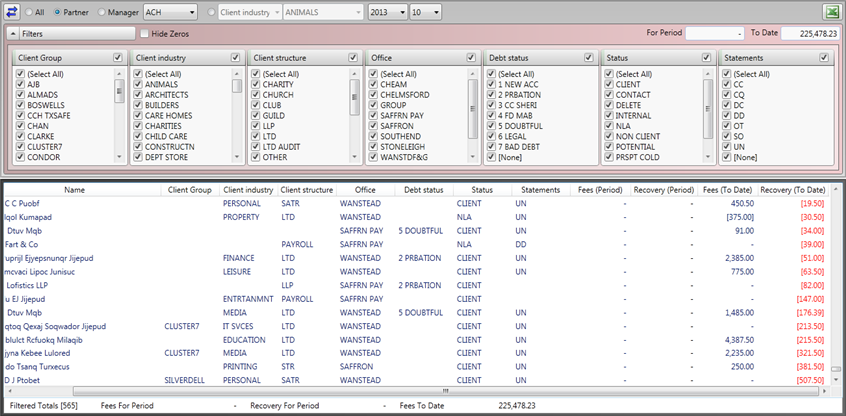Sort by Fees (Period) column header
The width and height of the screenshot is (846, 416).
click(x=600, y=190)
